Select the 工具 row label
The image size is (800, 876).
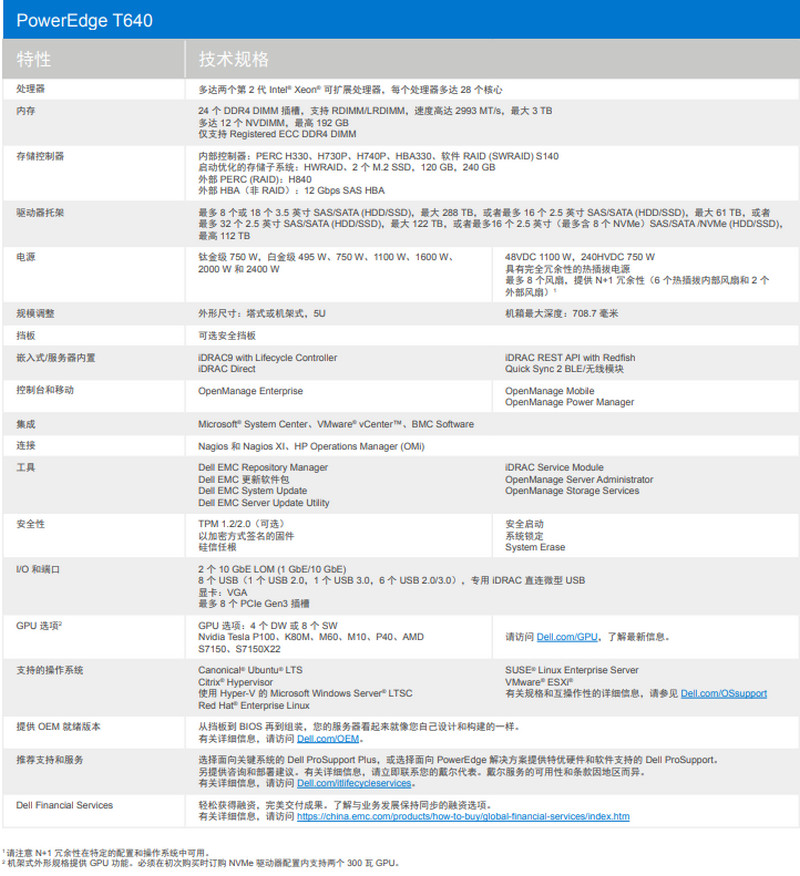(26, 467)
